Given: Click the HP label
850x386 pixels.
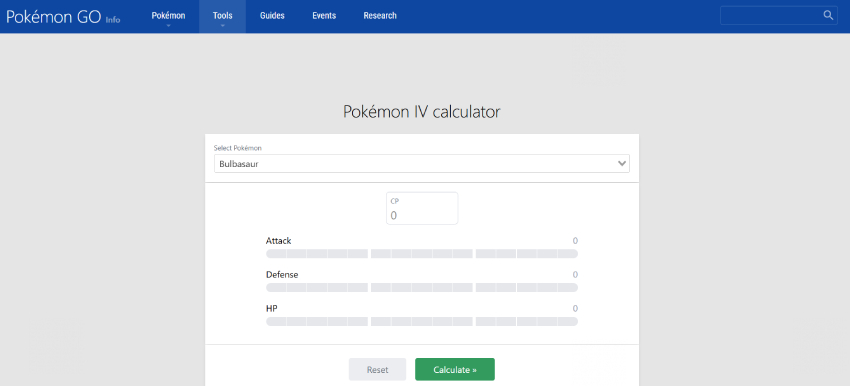Looking at the screenshot, I should pos(272,308).
